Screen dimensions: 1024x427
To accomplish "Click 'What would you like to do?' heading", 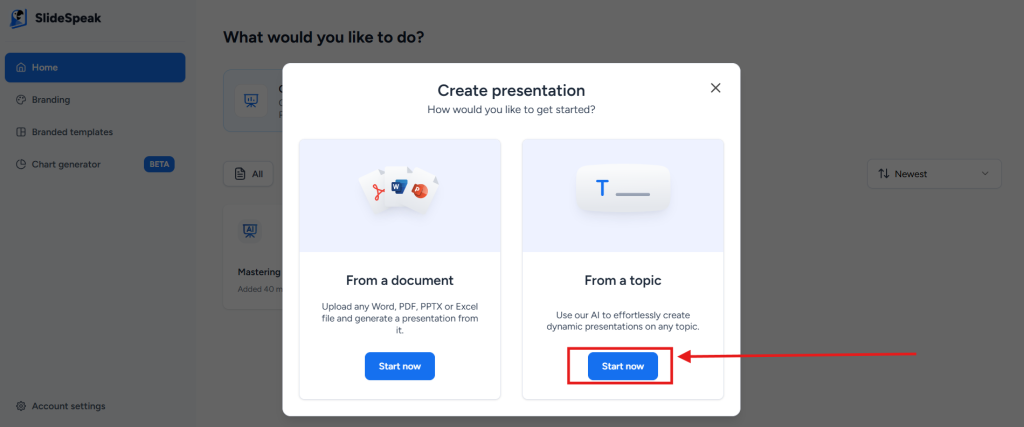I will pos(324,37).
